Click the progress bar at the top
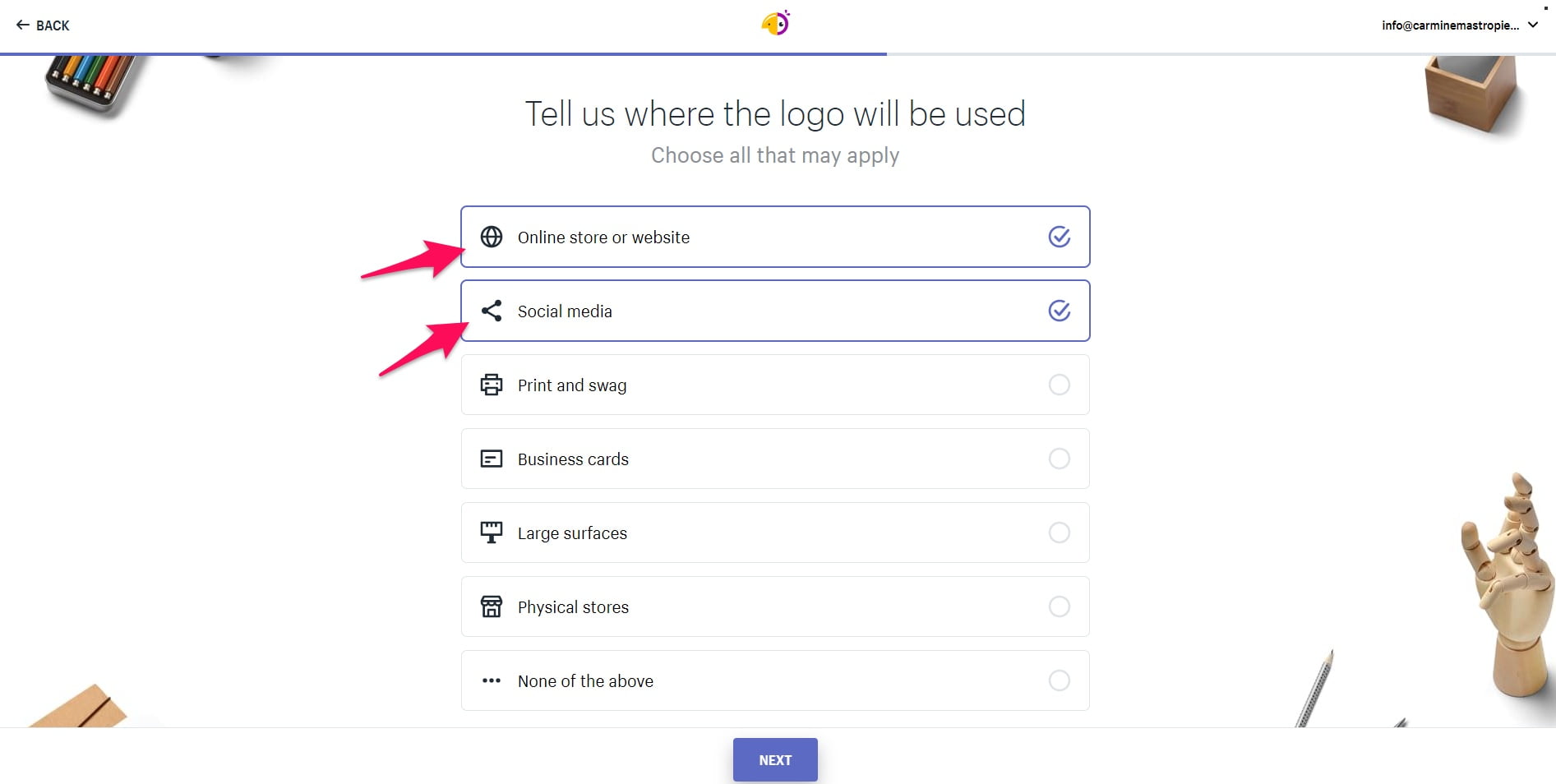Image resolution: width=1556 pixels, height=784 pixels. (x=778, y=54)
